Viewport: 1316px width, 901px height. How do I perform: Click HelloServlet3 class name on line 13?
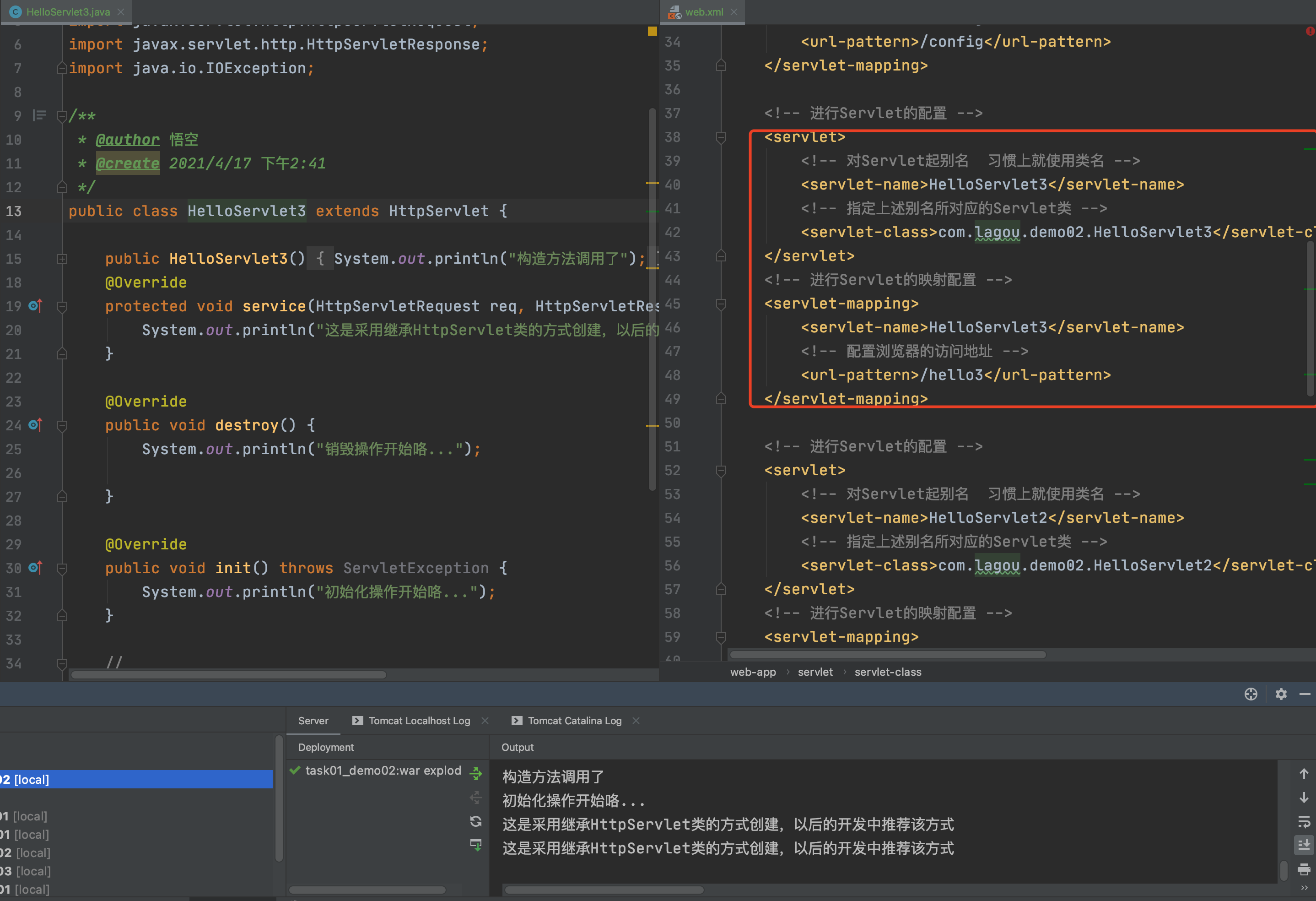point(246,211)
